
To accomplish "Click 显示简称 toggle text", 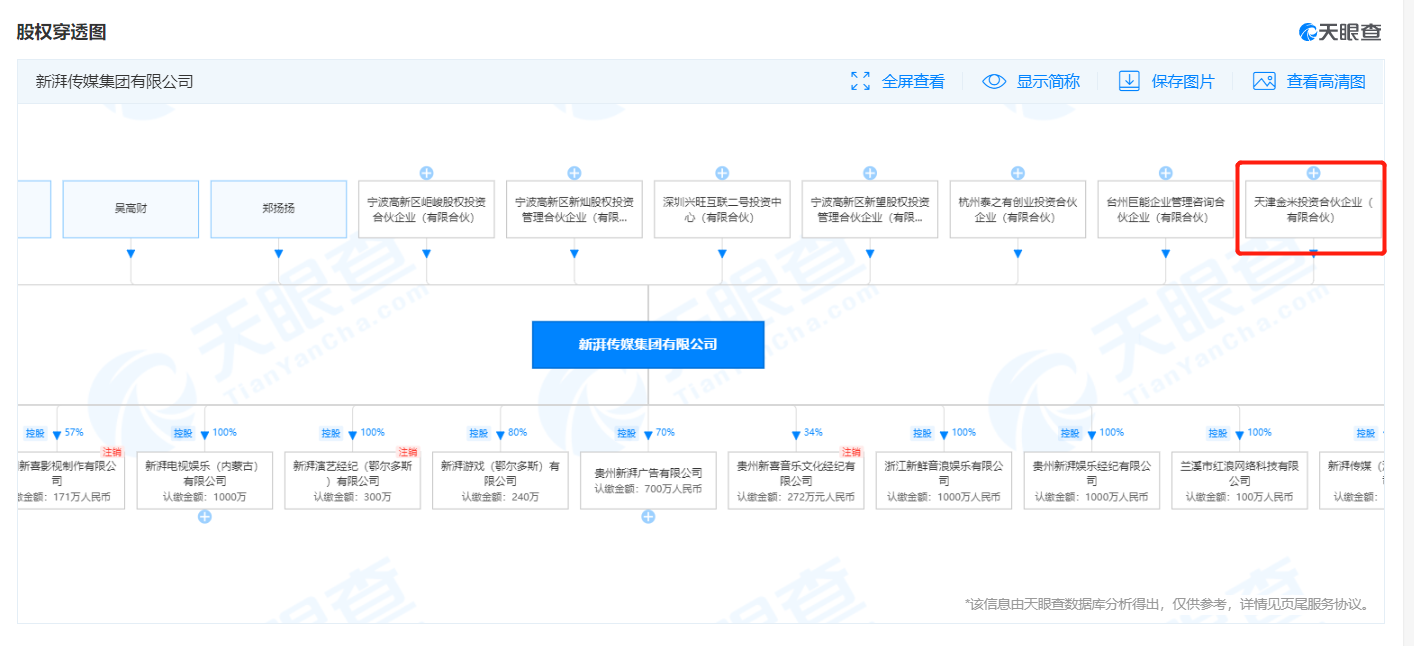I will [x=1048, y=82].
